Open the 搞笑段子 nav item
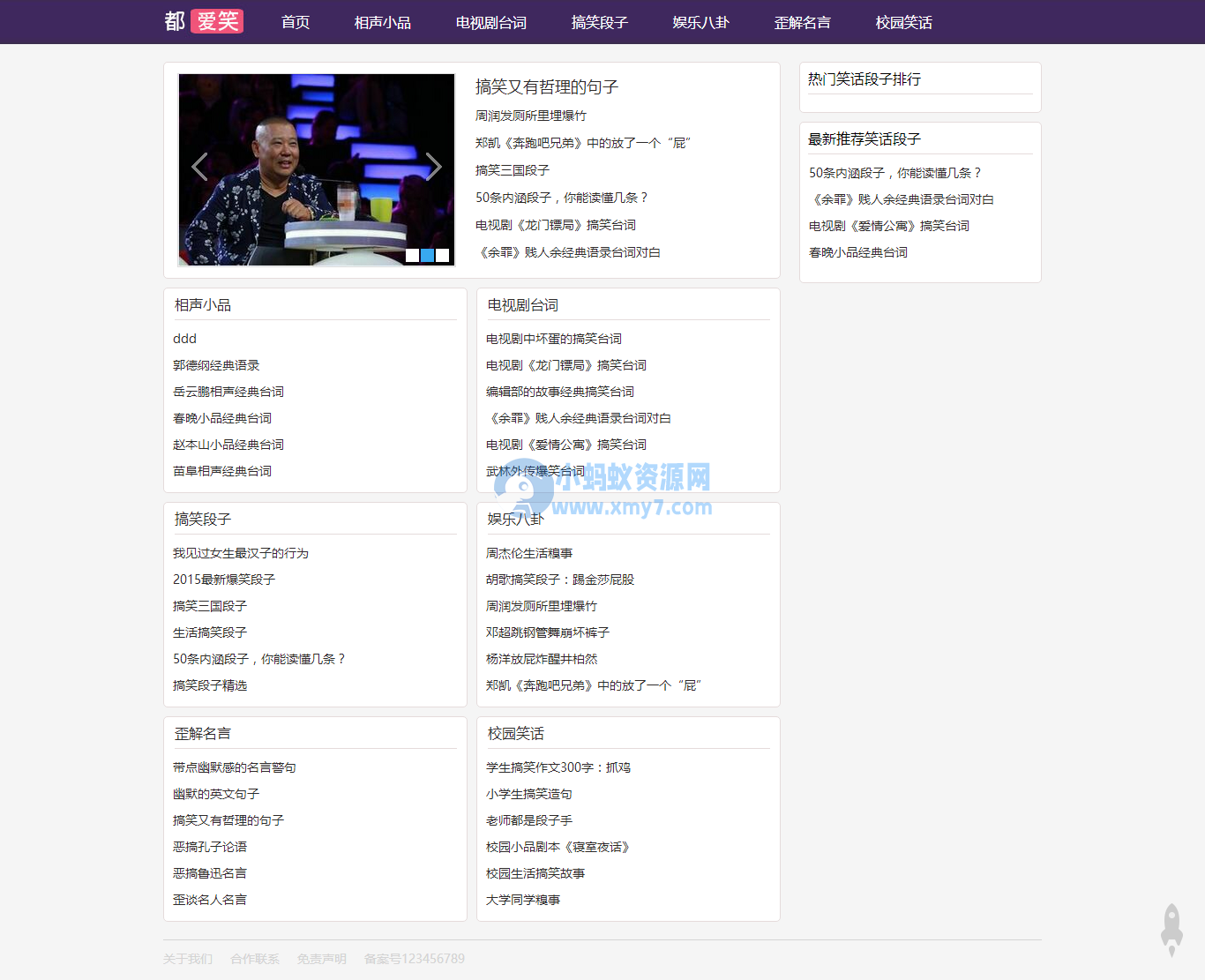Screen dimensions: 1205x980 (x=600, y=22)
